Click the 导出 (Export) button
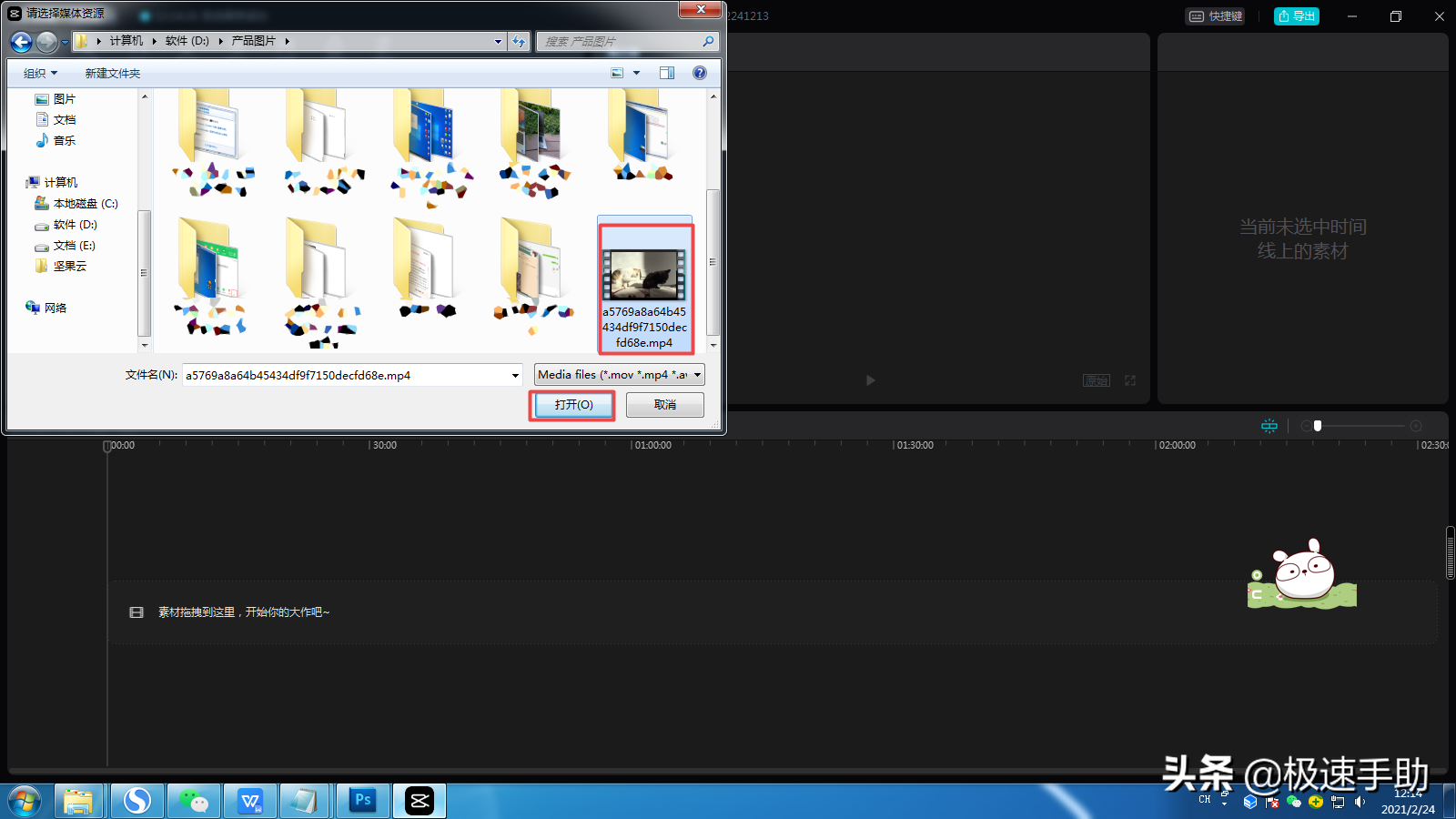The width and height of the screenshot is (1456, 819). (x=1297, y=16)
